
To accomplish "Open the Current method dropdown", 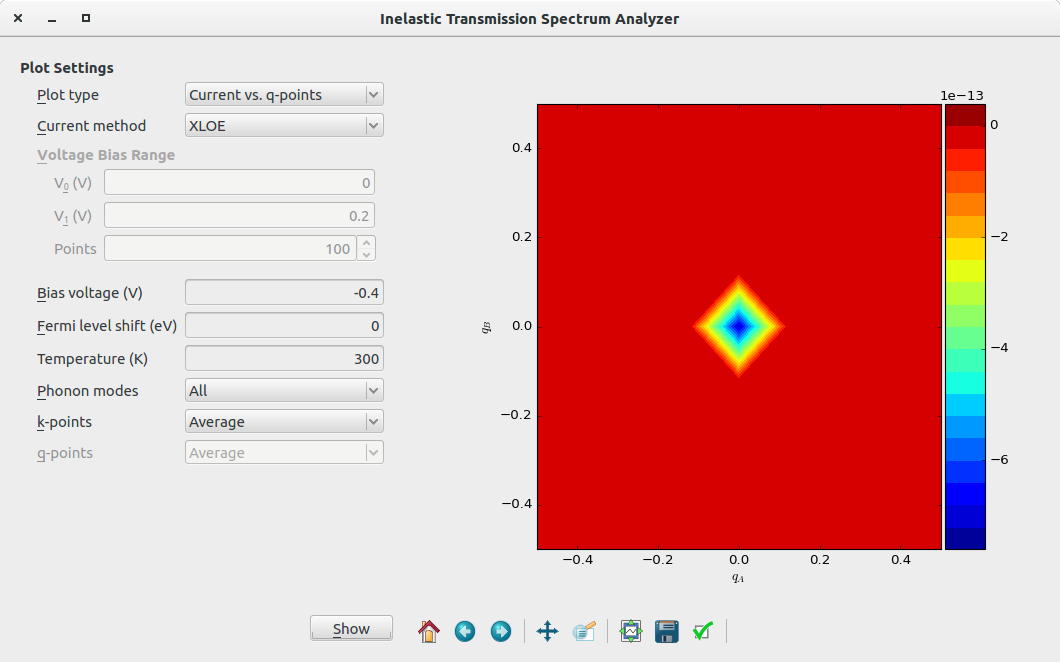I will 284,126.
